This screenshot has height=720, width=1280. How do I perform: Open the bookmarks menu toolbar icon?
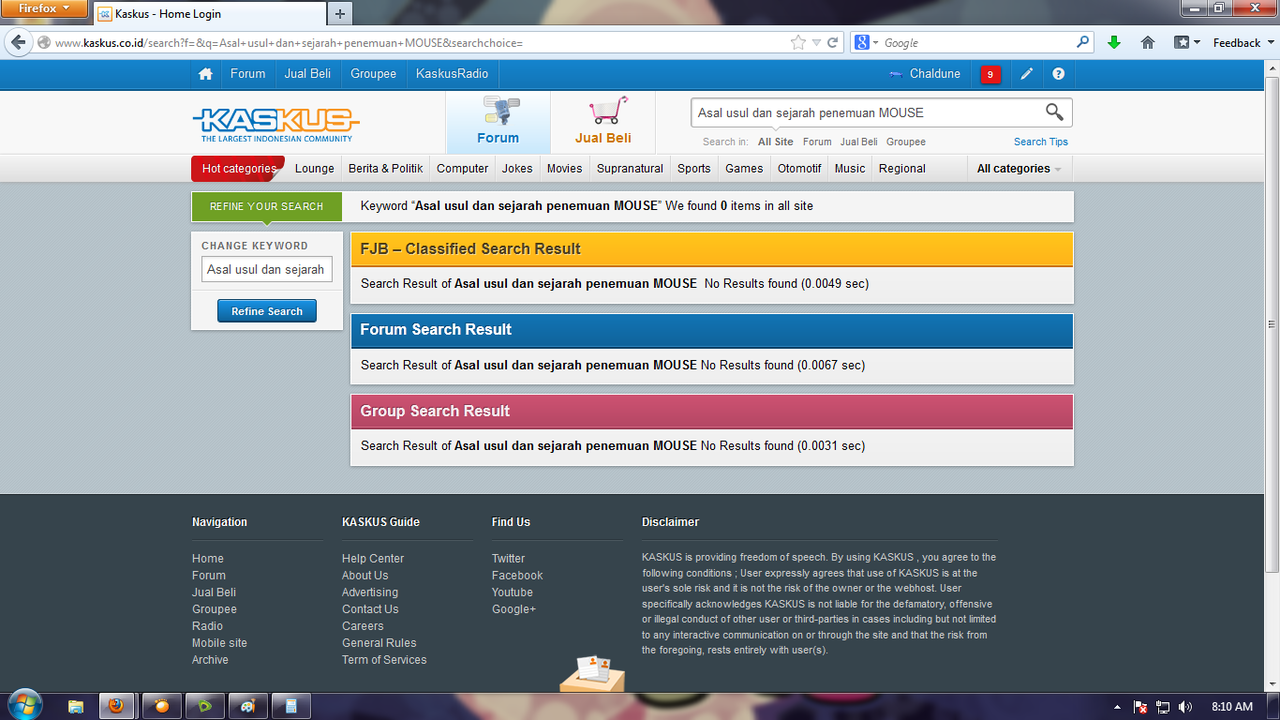click(1187, 43)
